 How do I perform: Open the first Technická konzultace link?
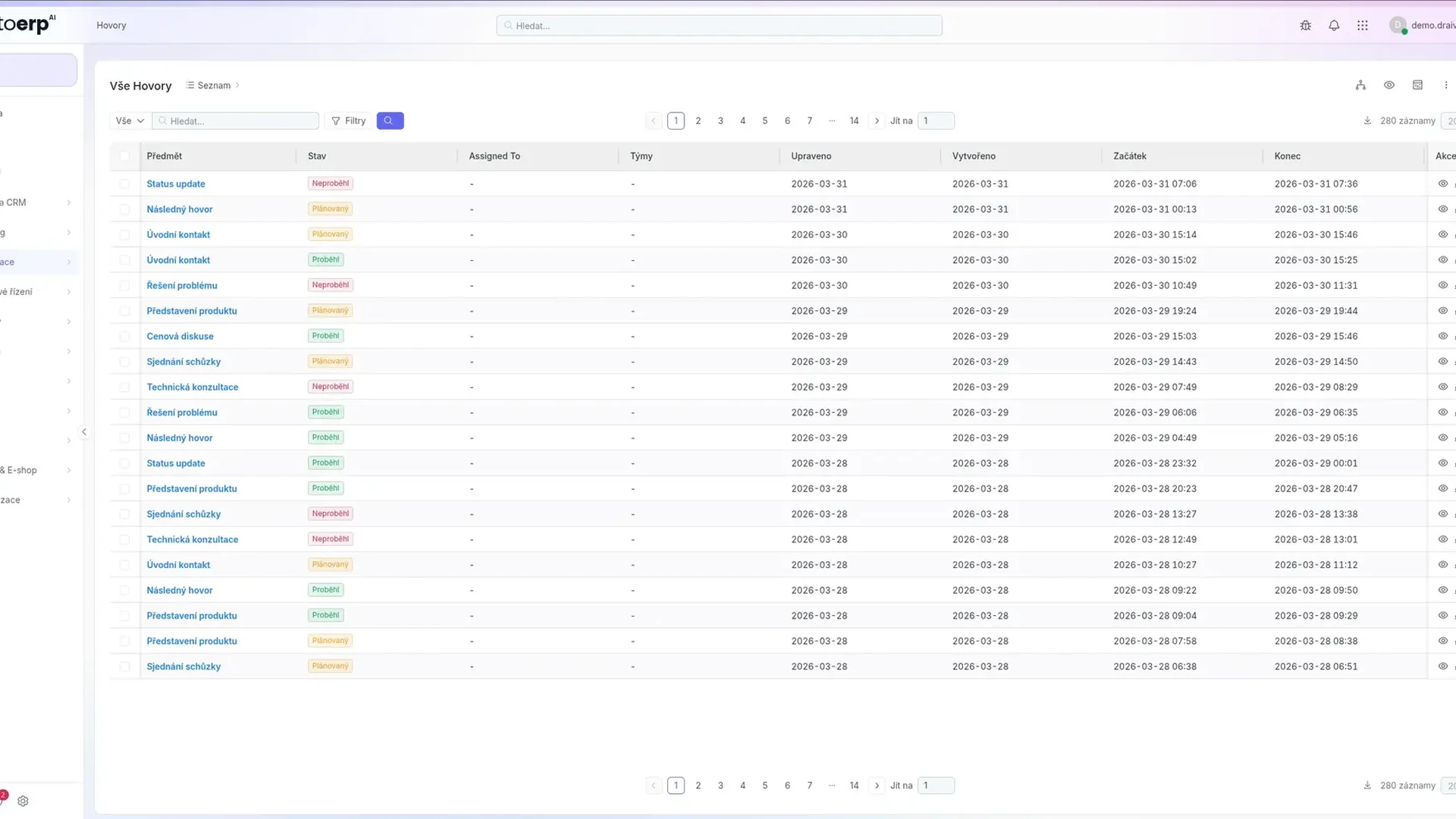[193, 387]
